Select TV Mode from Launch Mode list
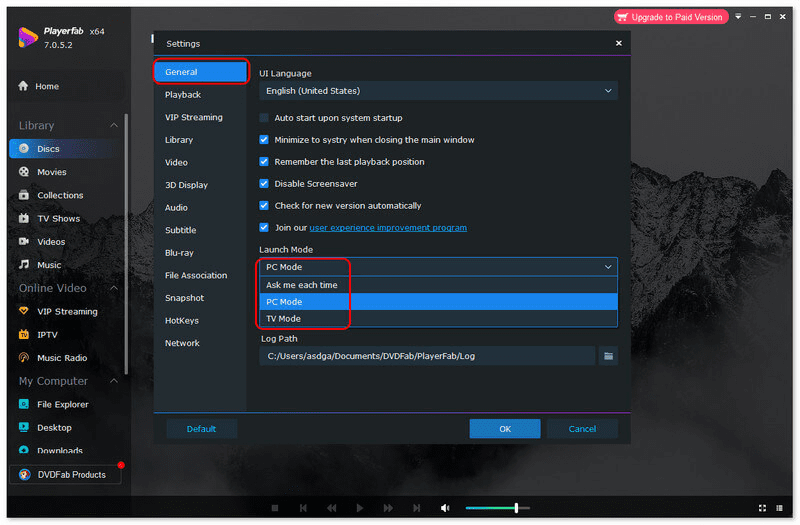This screenshot has width=800, height=525. [x=284, y=319]
